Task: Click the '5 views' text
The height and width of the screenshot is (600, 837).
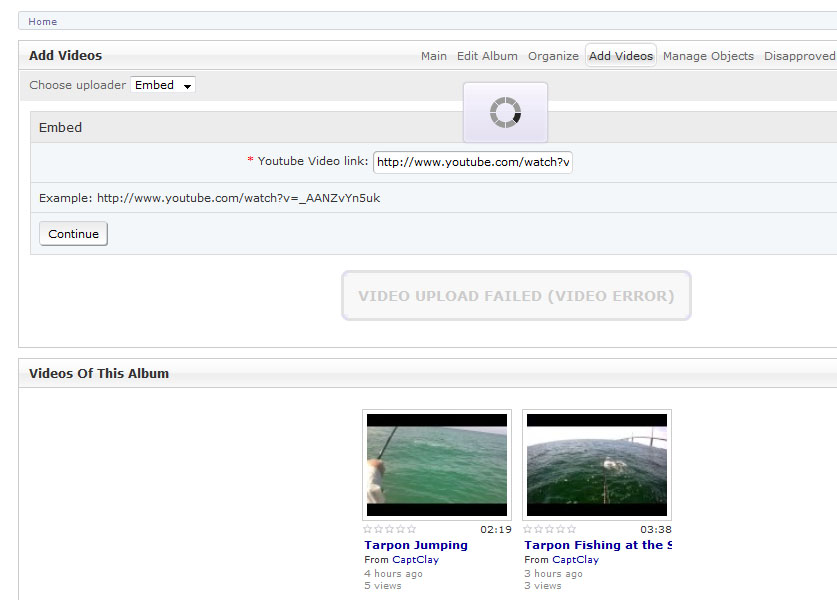Action: coord(383,586)
